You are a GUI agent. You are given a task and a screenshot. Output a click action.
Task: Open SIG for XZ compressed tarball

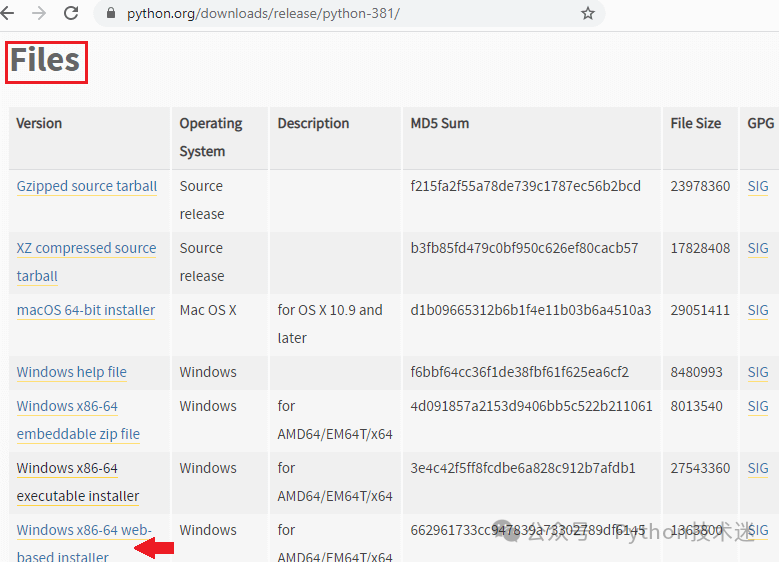pos(758,248)
